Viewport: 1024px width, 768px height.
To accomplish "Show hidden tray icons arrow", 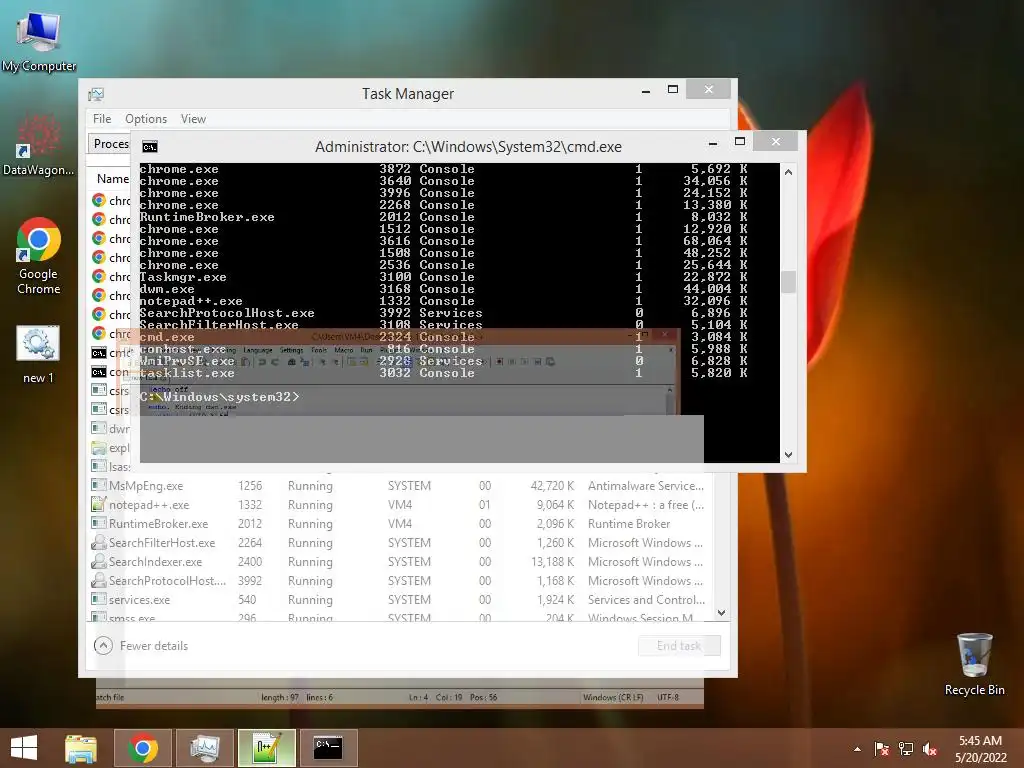I will (x=857, y=749).
